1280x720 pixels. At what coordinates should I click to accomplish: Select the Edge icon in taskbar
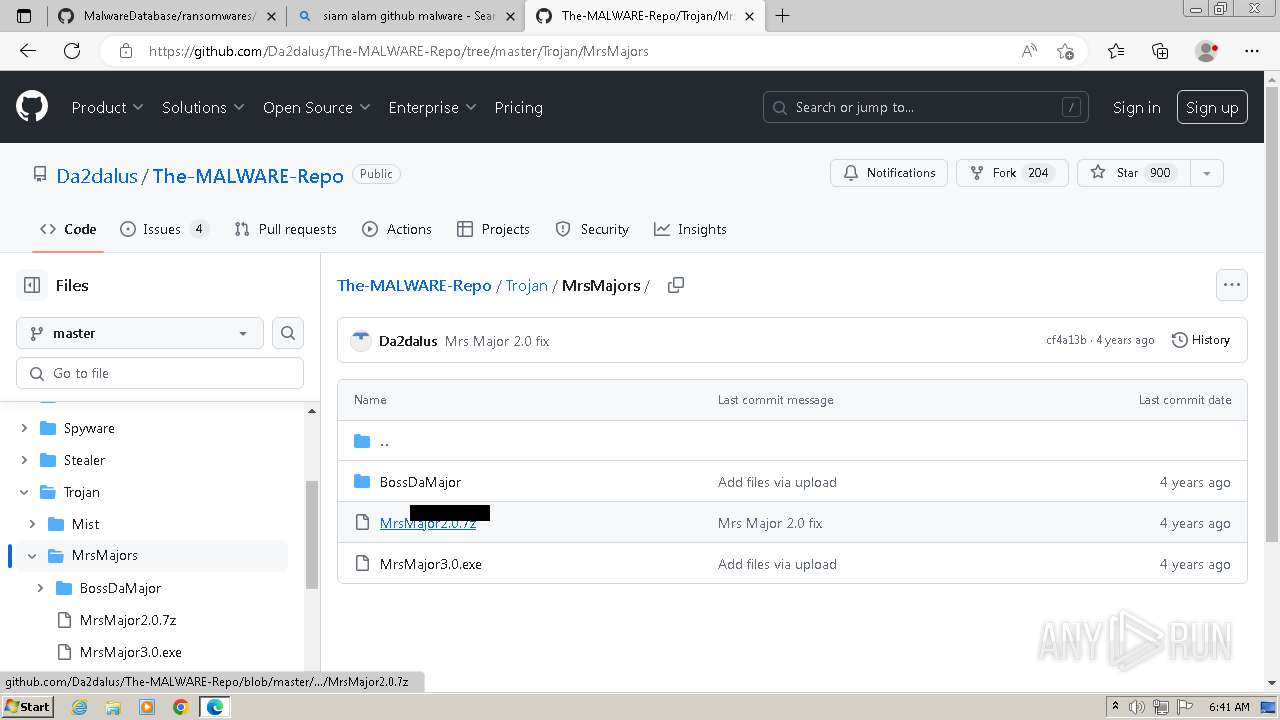coord(215,706)
